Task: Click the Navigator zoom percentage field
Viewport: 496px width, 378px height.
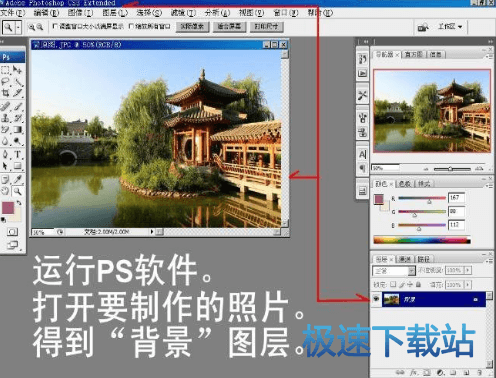Action: click(386, 168)
